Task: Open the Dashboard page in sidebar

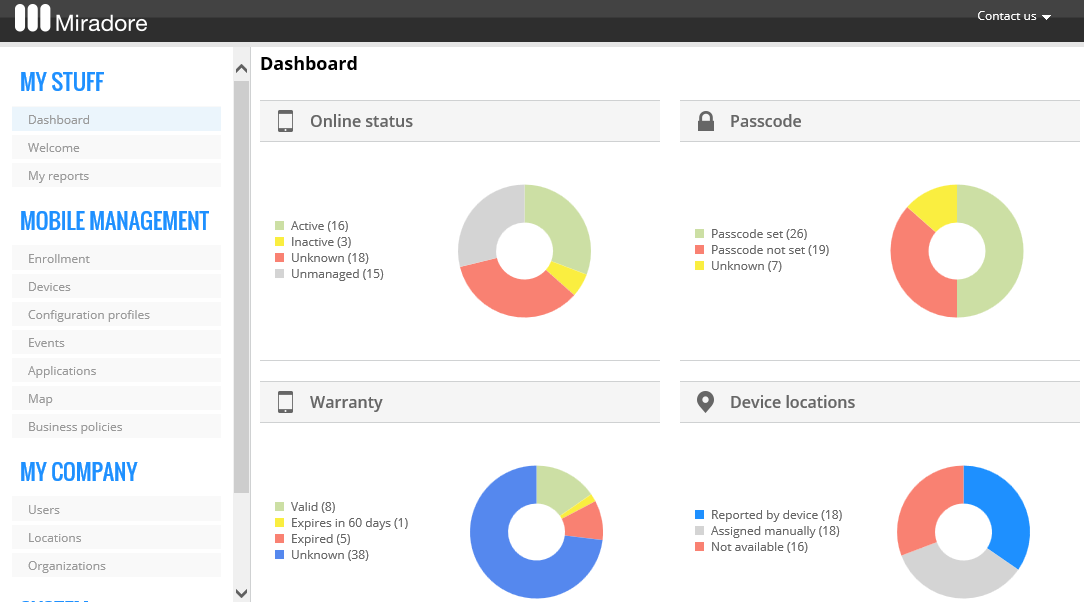Action: [59, 120]
